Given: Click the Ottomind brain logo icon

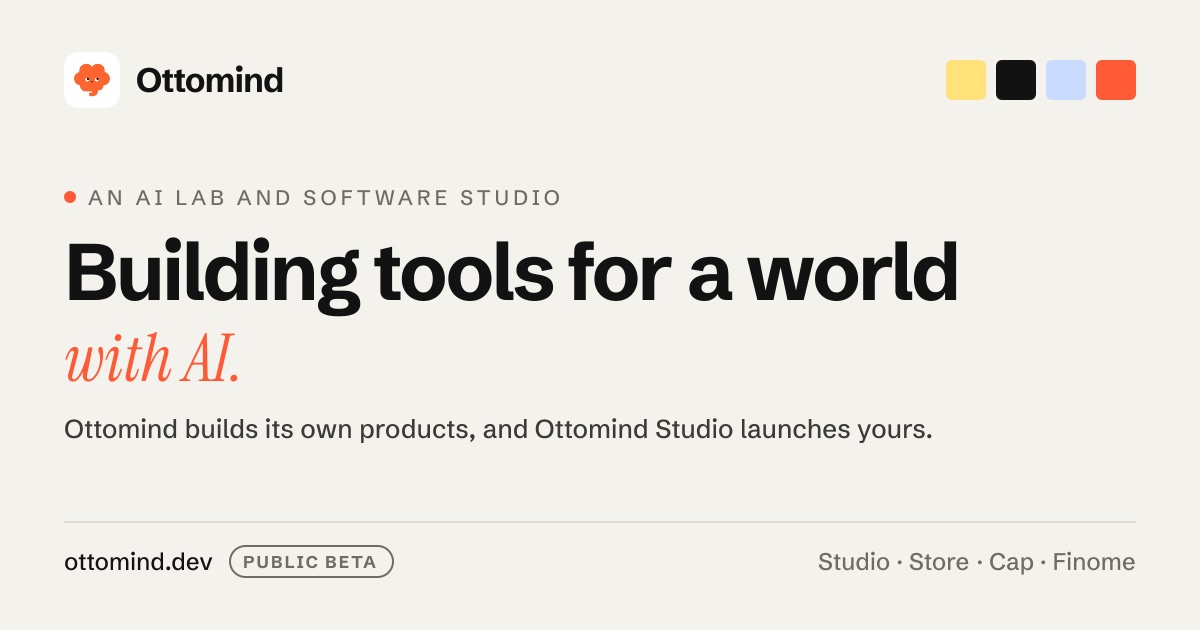Looking at the screenshot, I should pos(92,80).
